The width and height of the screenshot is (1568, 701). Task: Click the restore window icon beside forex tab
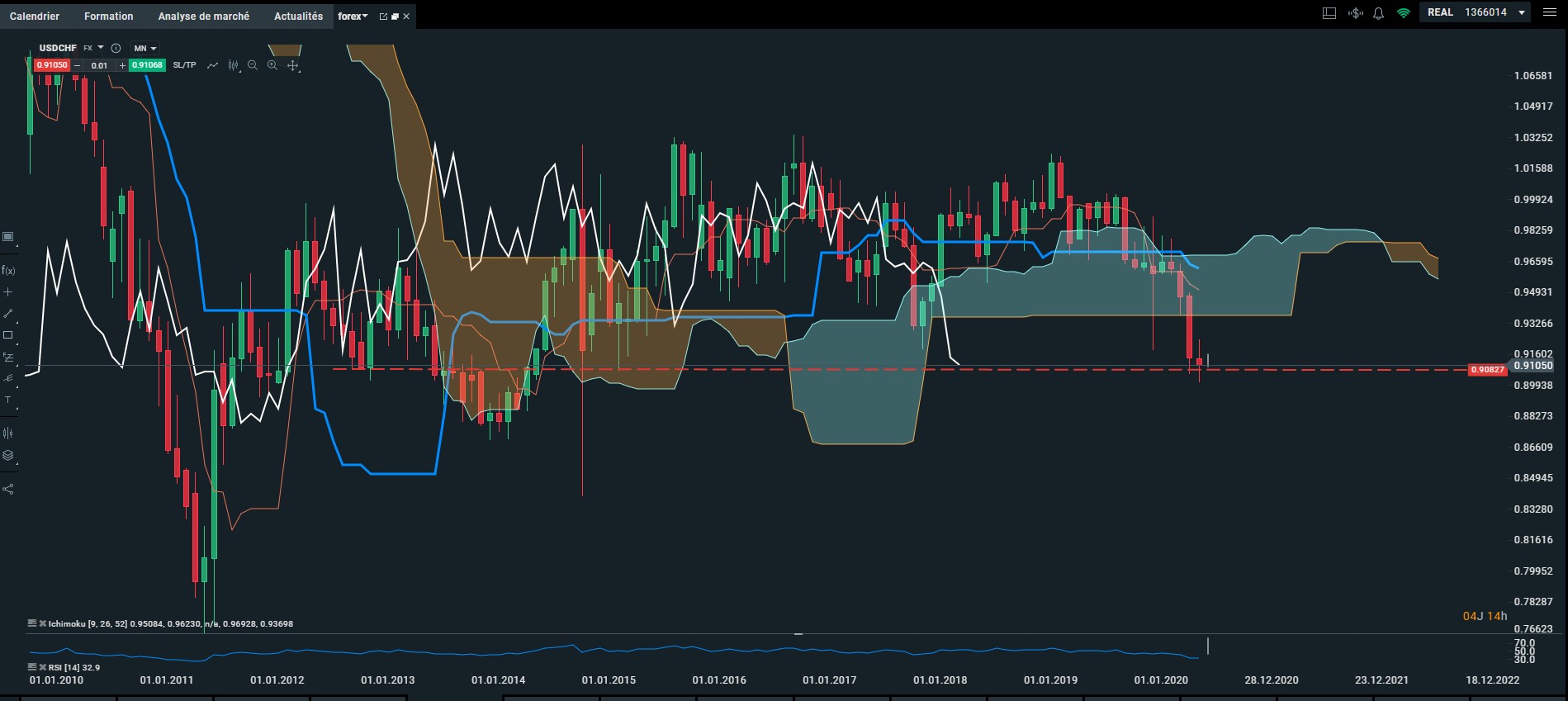tap(395, 17)
